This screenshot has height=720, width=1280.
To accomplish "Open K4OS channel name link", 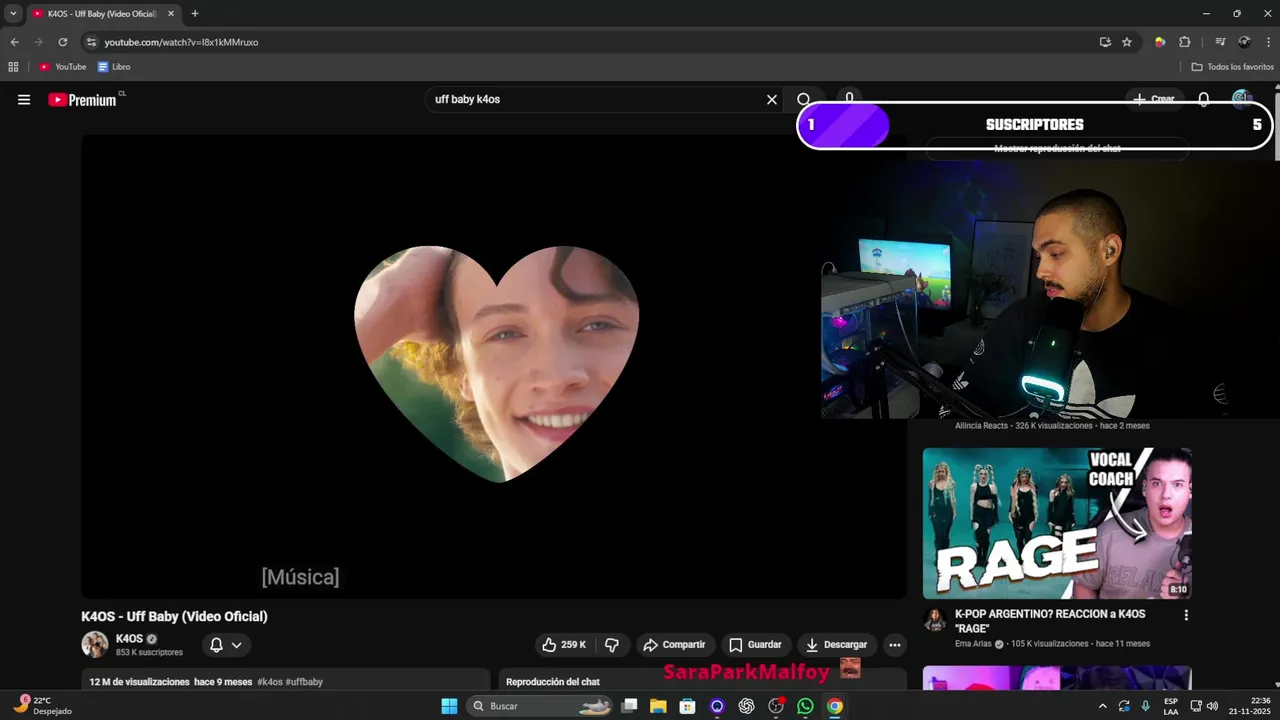I will tap(129, 639).
